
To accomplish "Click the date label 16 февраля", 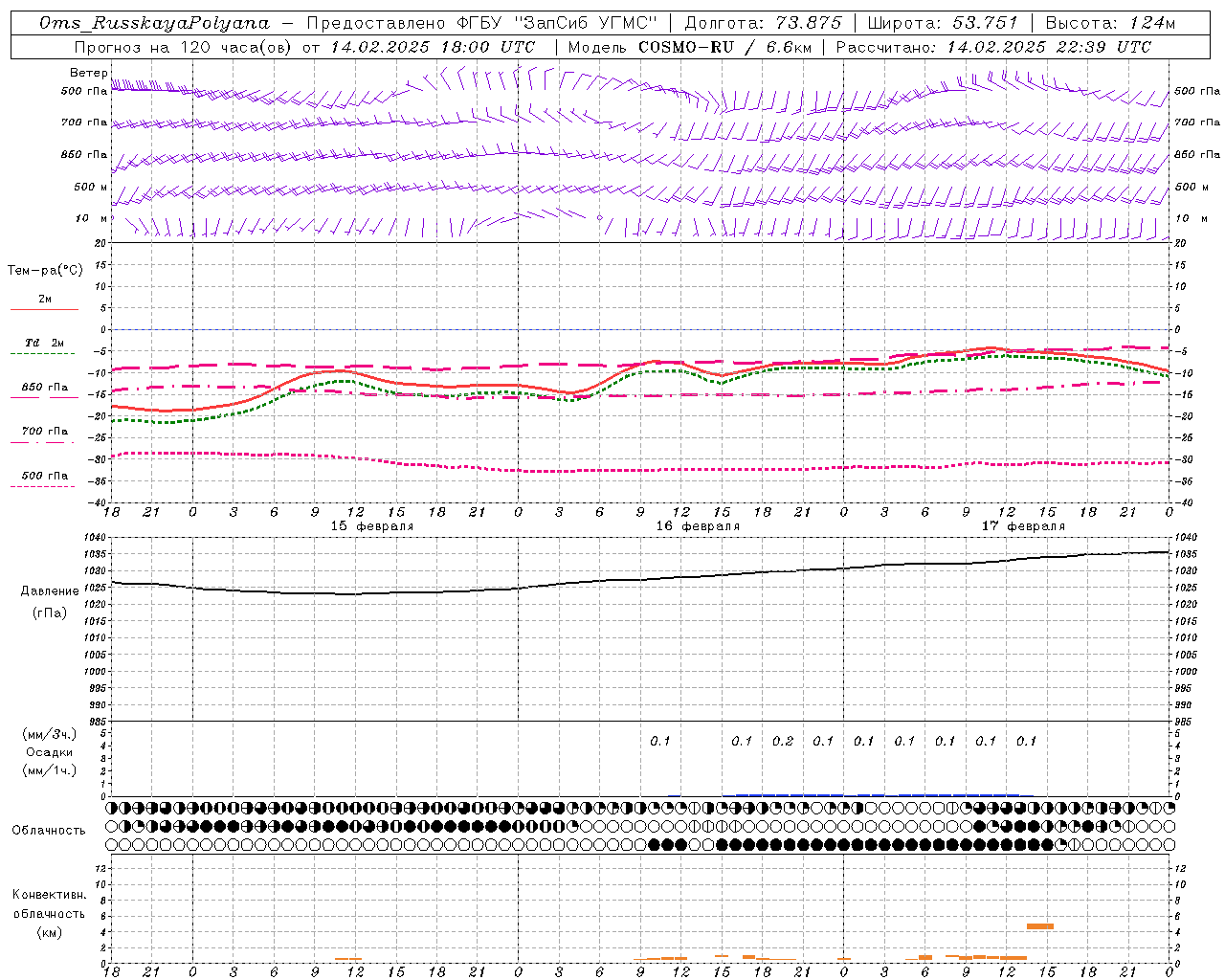I will (x=698, y=526).
